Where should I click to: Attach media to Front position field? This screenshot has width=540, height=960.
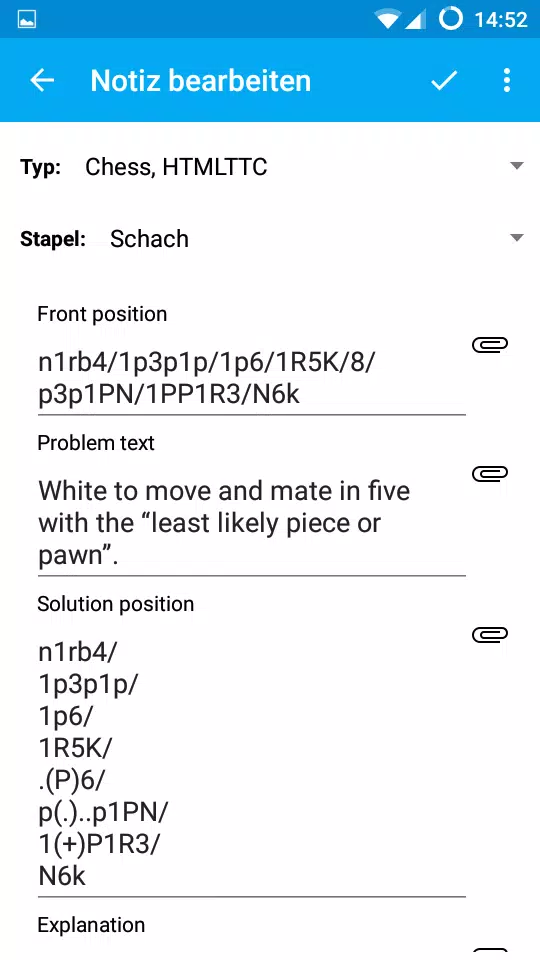tap(490, 345)
